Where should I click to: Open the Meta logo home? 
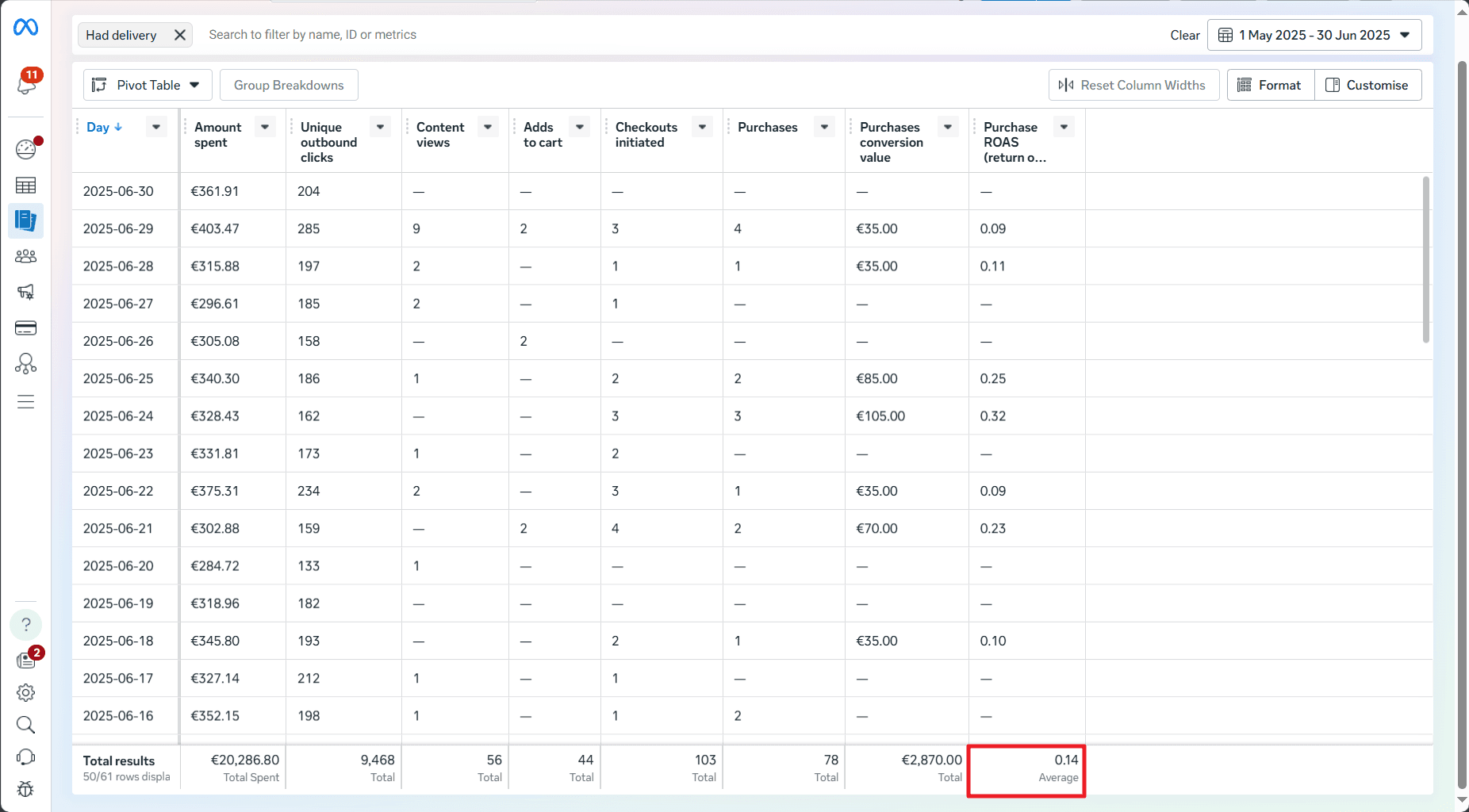tap(25, 27)
